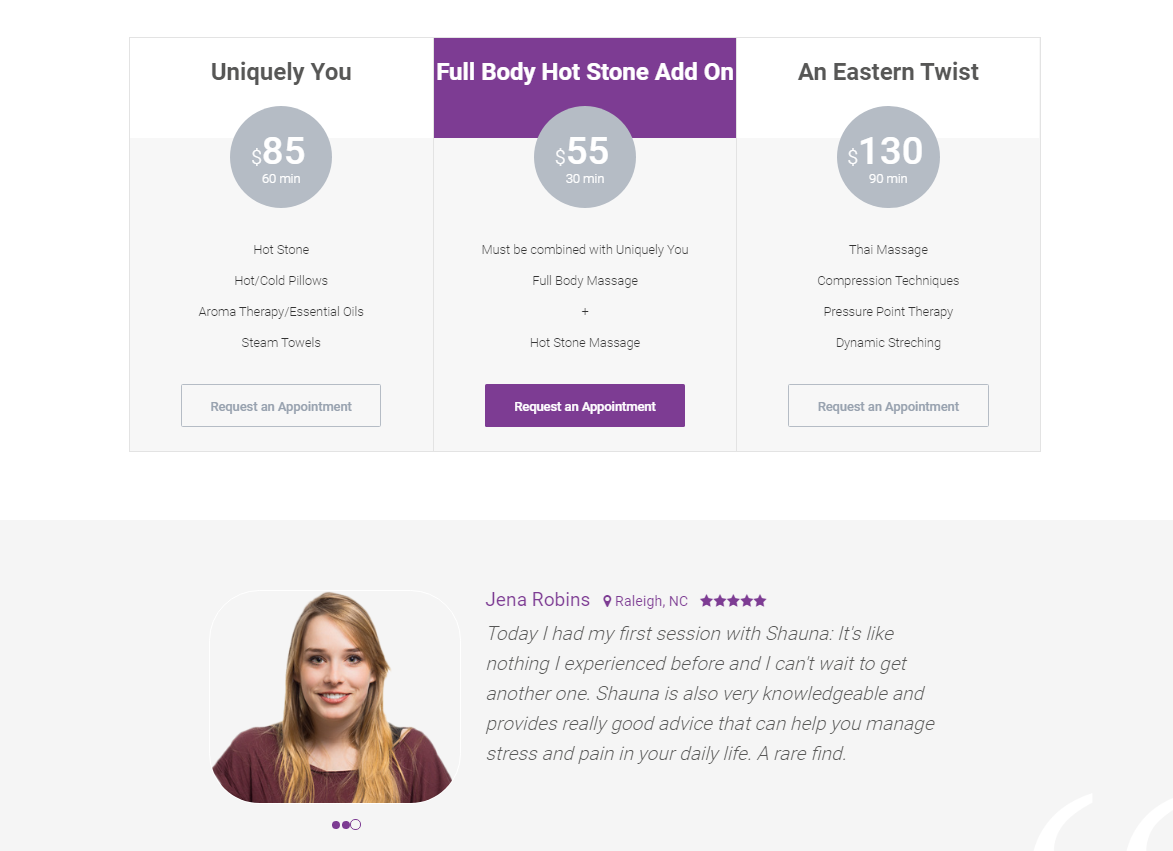Screen dimensions: 1173x851
Task: Select the first testimonial carousel dot
Action: coord(336,825)
